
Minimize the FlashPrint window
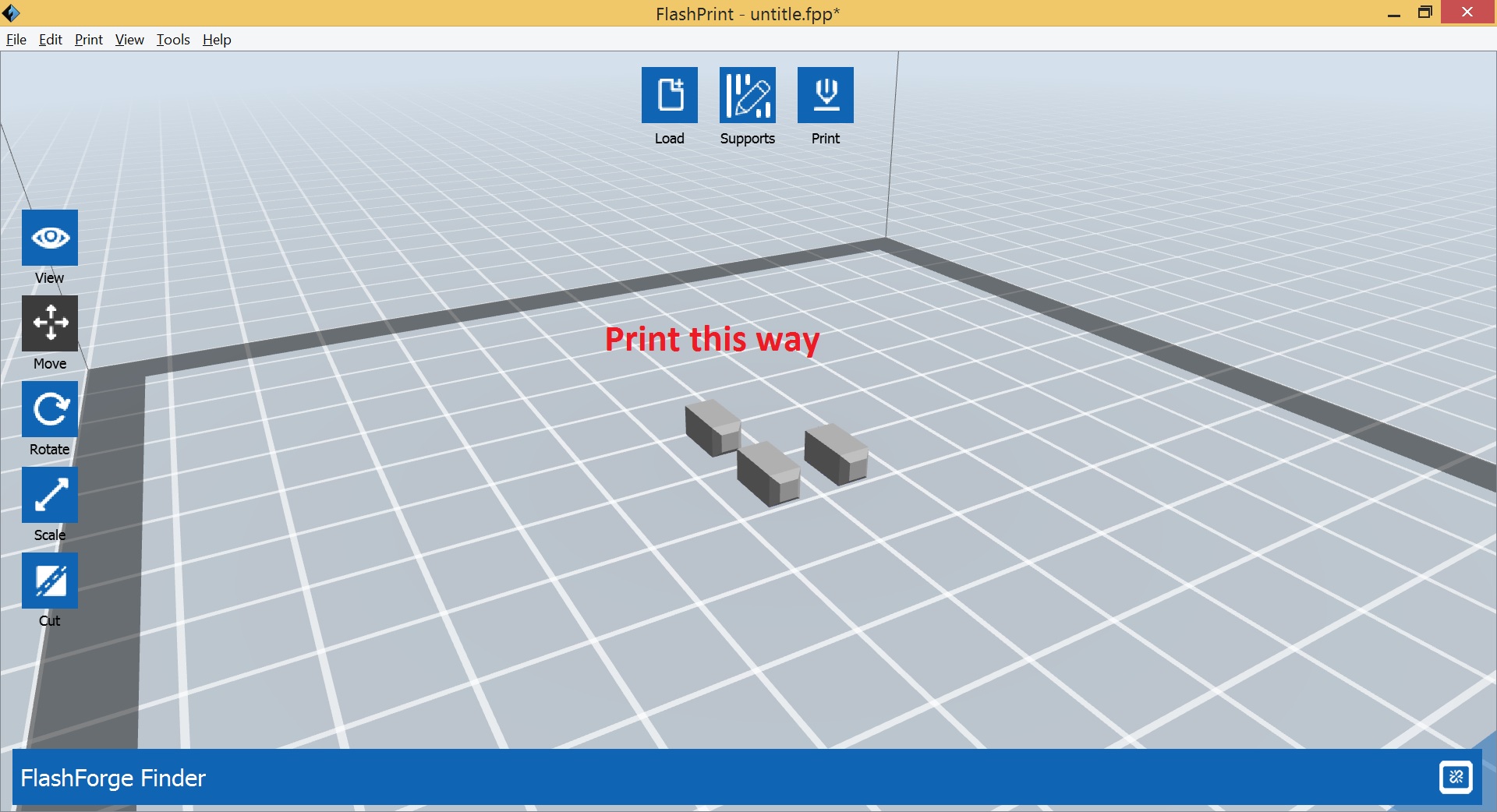(1394, 12)
